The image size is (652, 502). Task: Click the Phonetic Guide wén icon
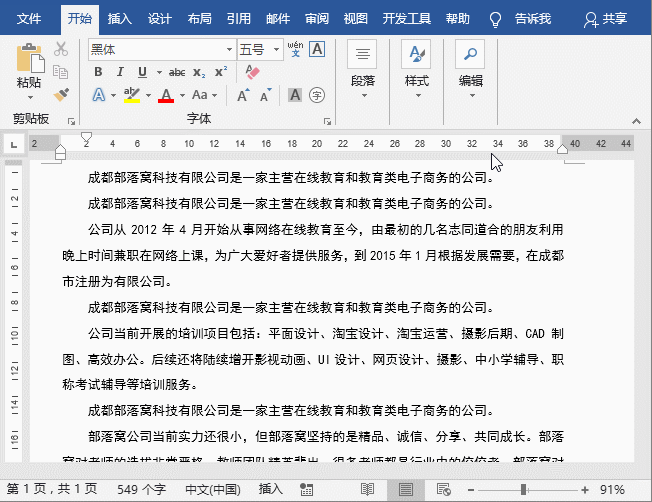295,49
